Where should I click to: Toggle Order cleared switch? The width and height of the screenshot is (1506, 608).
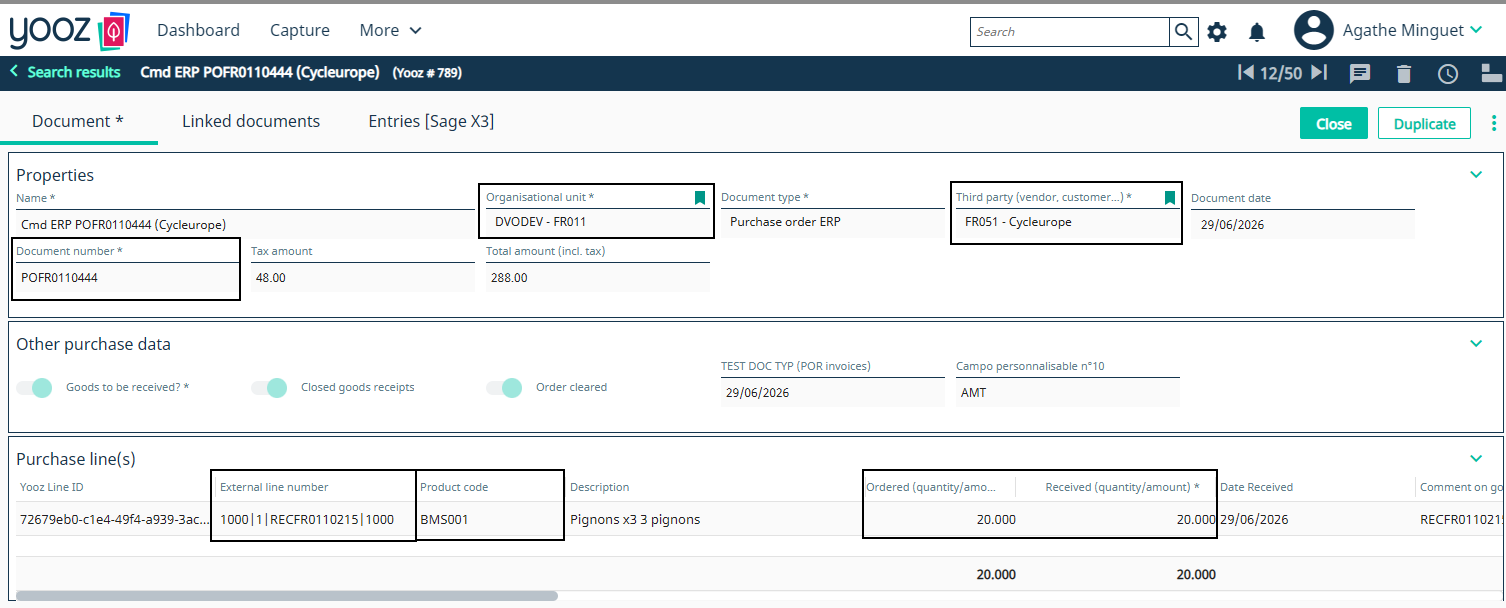(504, 388)
